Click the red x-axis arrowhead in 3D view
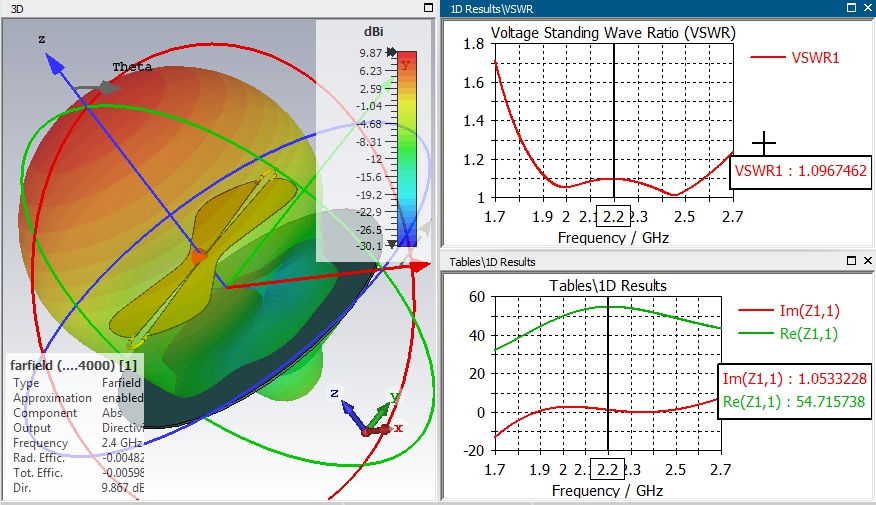This screenshot has width=876, height=505. click(418, 266)
